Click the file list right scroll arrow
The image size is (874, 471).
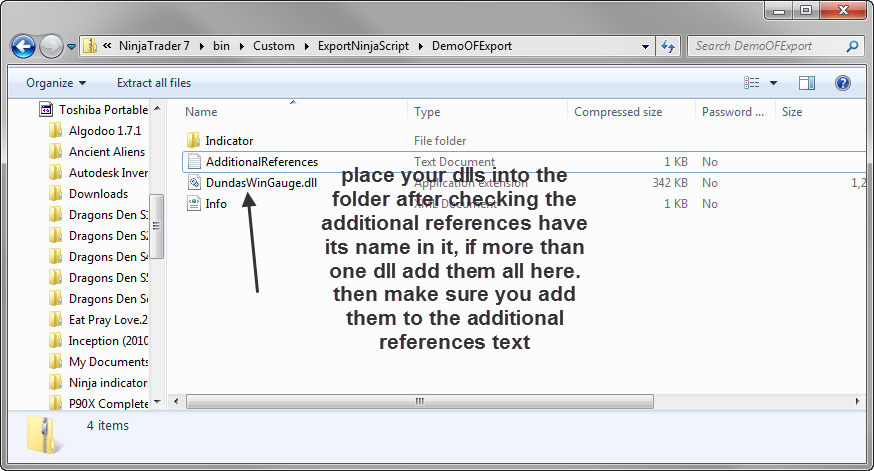click(857, 401)
